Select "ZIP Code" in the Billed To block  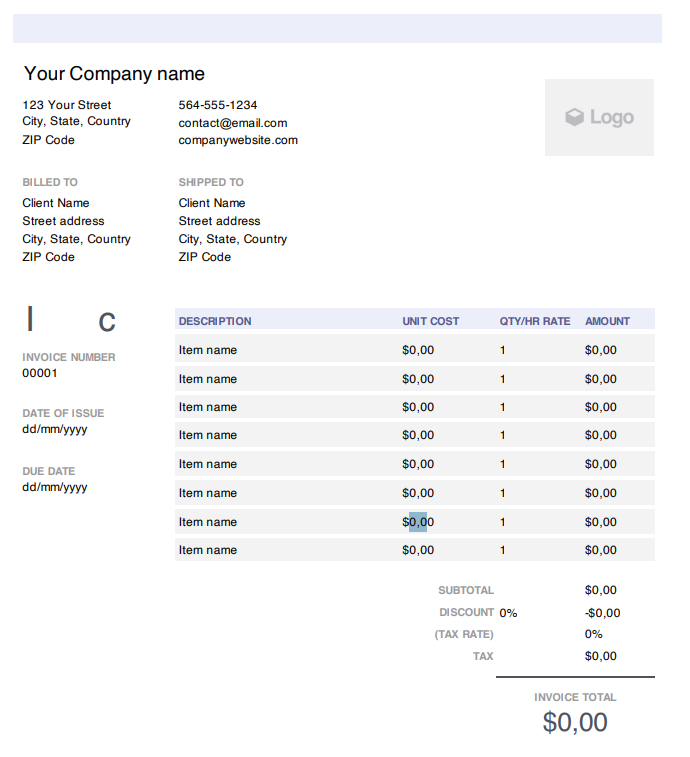48,257
